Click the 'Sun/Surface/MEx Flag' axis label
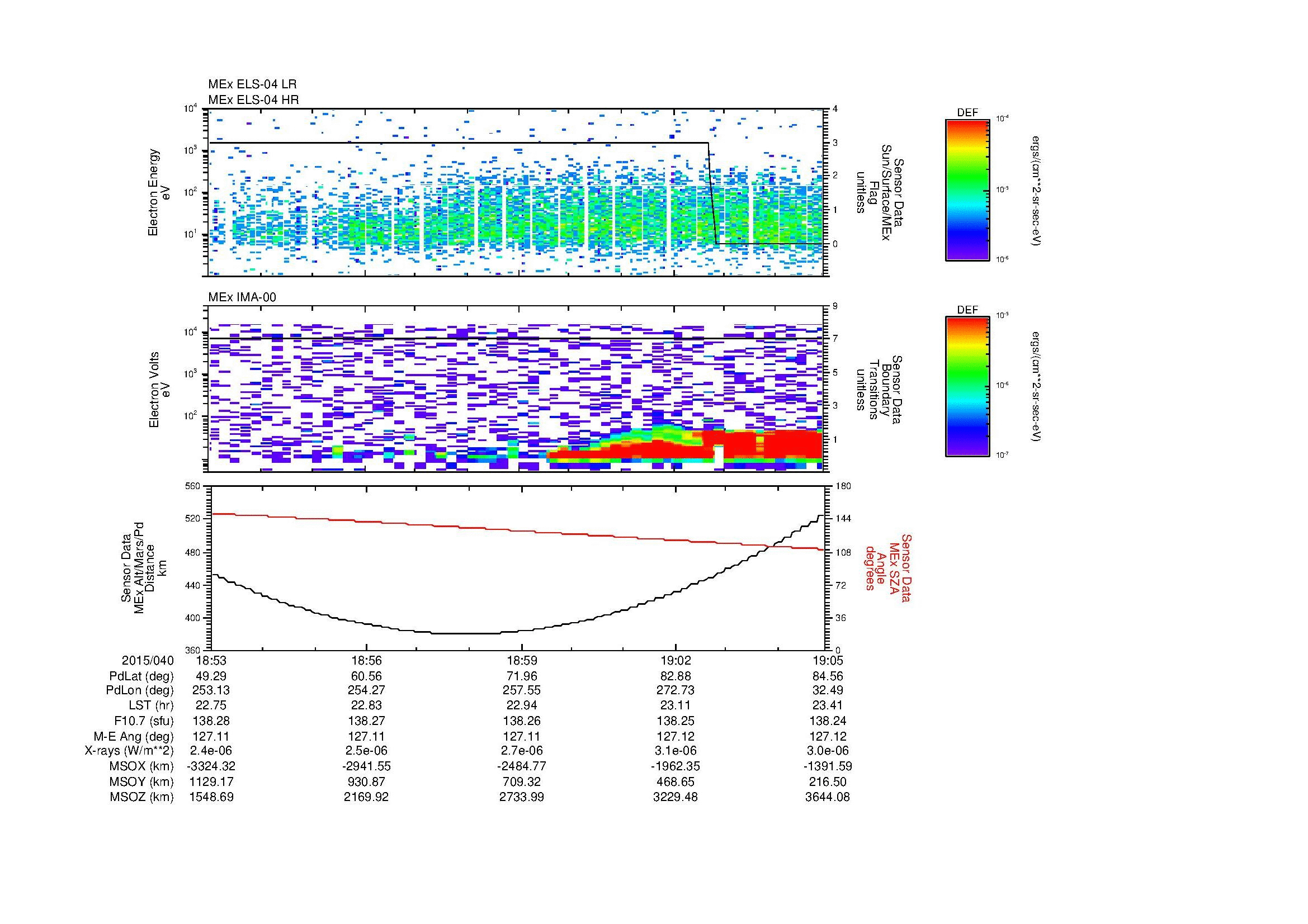1308x924 pixels. pos(880,192)
